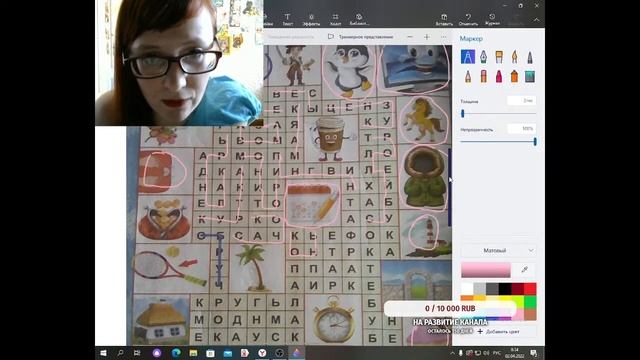This screenshot has width=640, height=360.
Task: Select the Oil brush tool
Action: coord(499,57)
